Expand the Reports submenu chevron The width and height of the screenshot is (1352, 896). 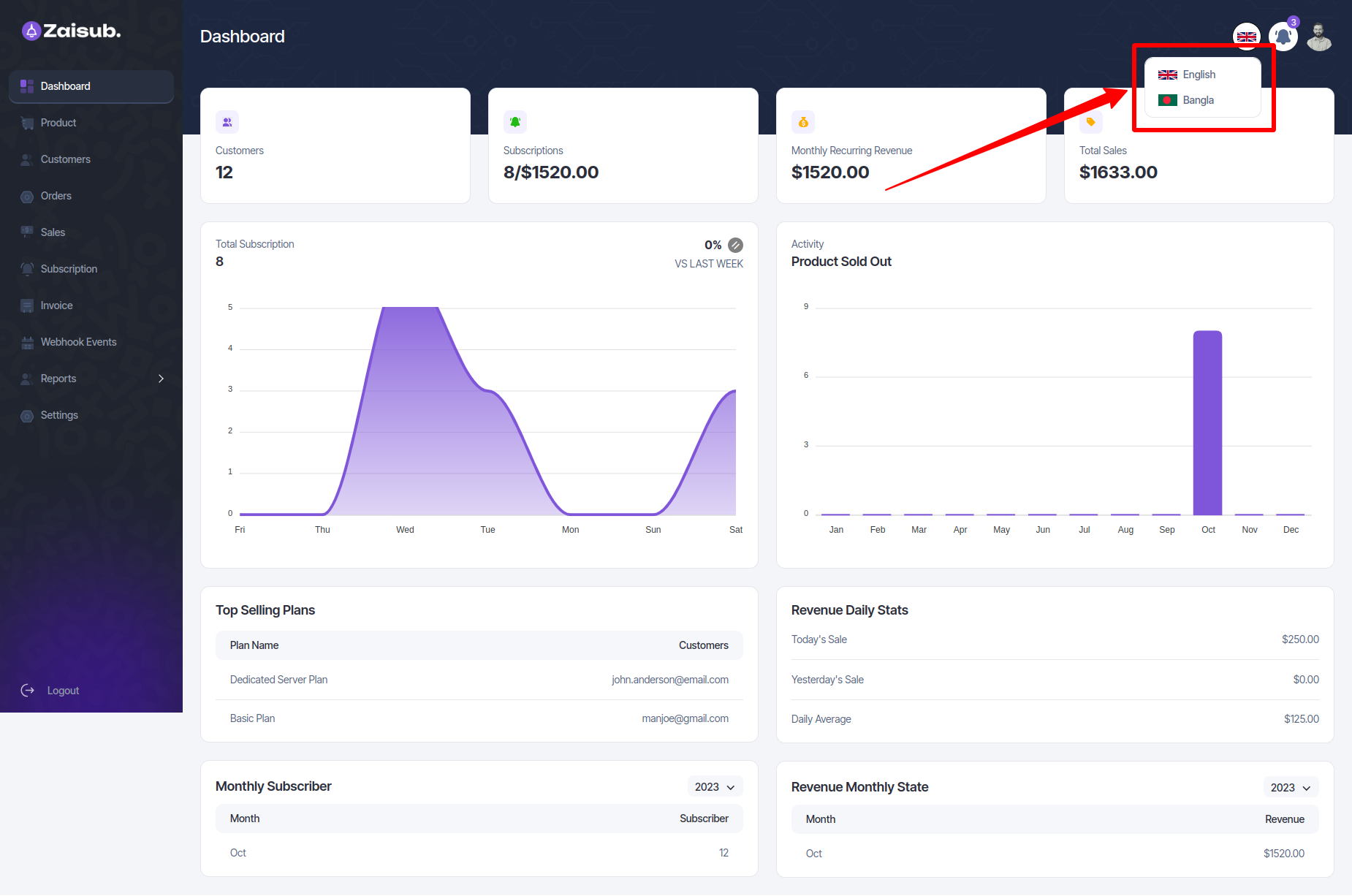tap(161, 379)
